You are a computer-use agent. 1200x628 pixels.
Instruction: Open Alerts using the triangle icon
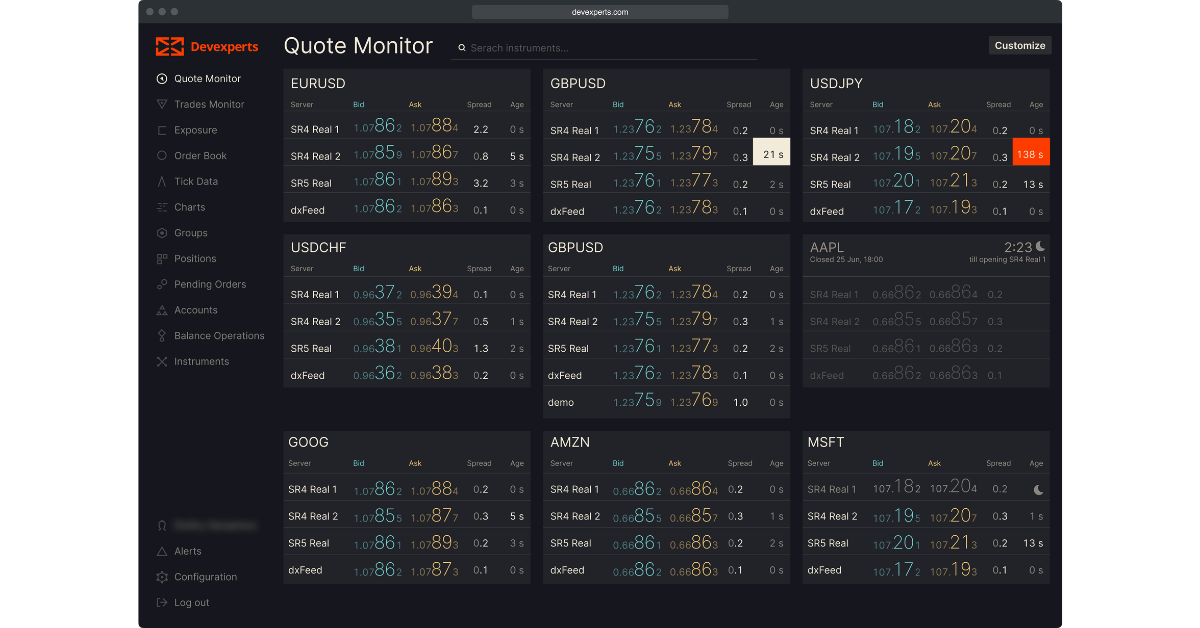pyautogui.click(x=162, y=551)
